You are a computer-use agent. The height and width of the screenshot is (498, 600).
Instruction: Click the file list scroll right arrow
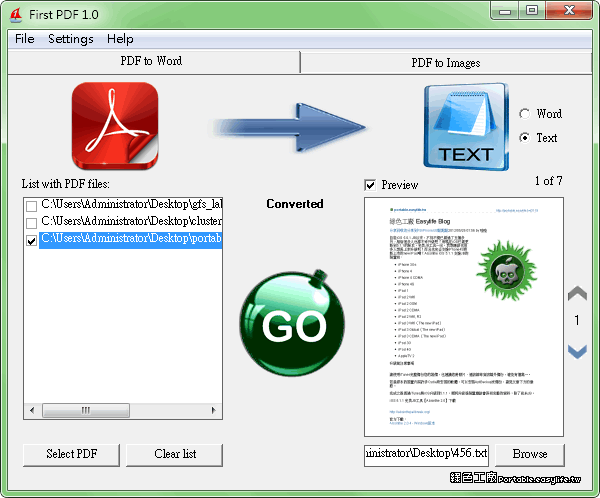pyautogui.click(x=214, y=410)
